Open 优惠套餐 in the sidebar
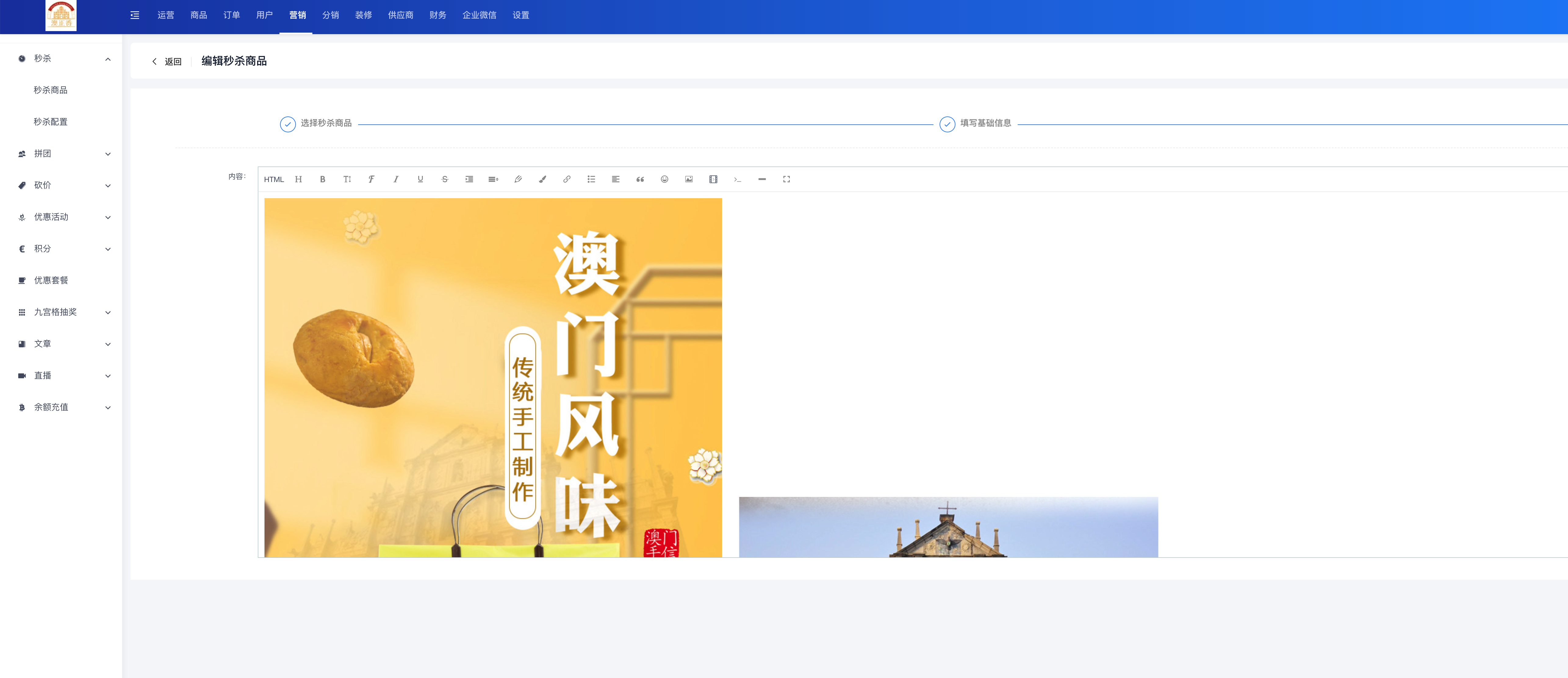1568x678 pixels. point(61,280)
